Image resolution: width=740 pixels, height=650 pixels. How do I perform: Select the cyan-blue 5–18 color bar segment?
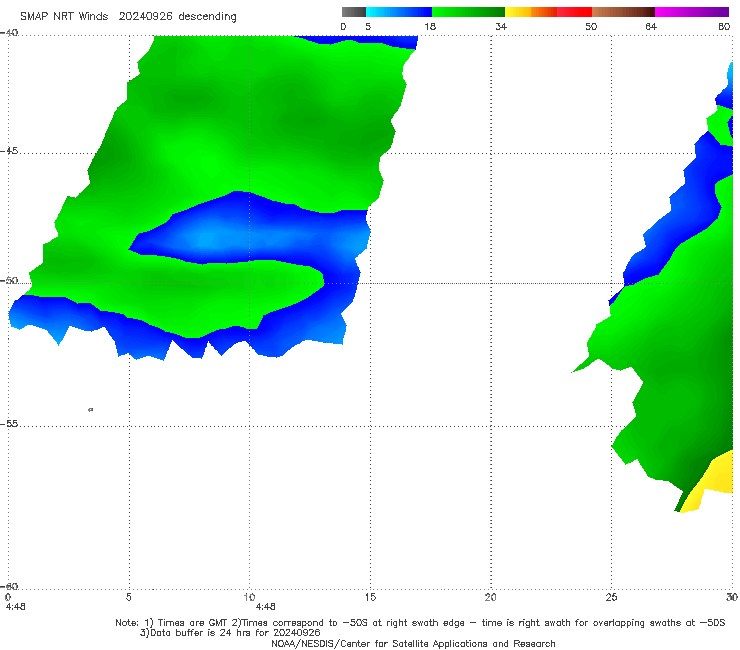point(399,12)
